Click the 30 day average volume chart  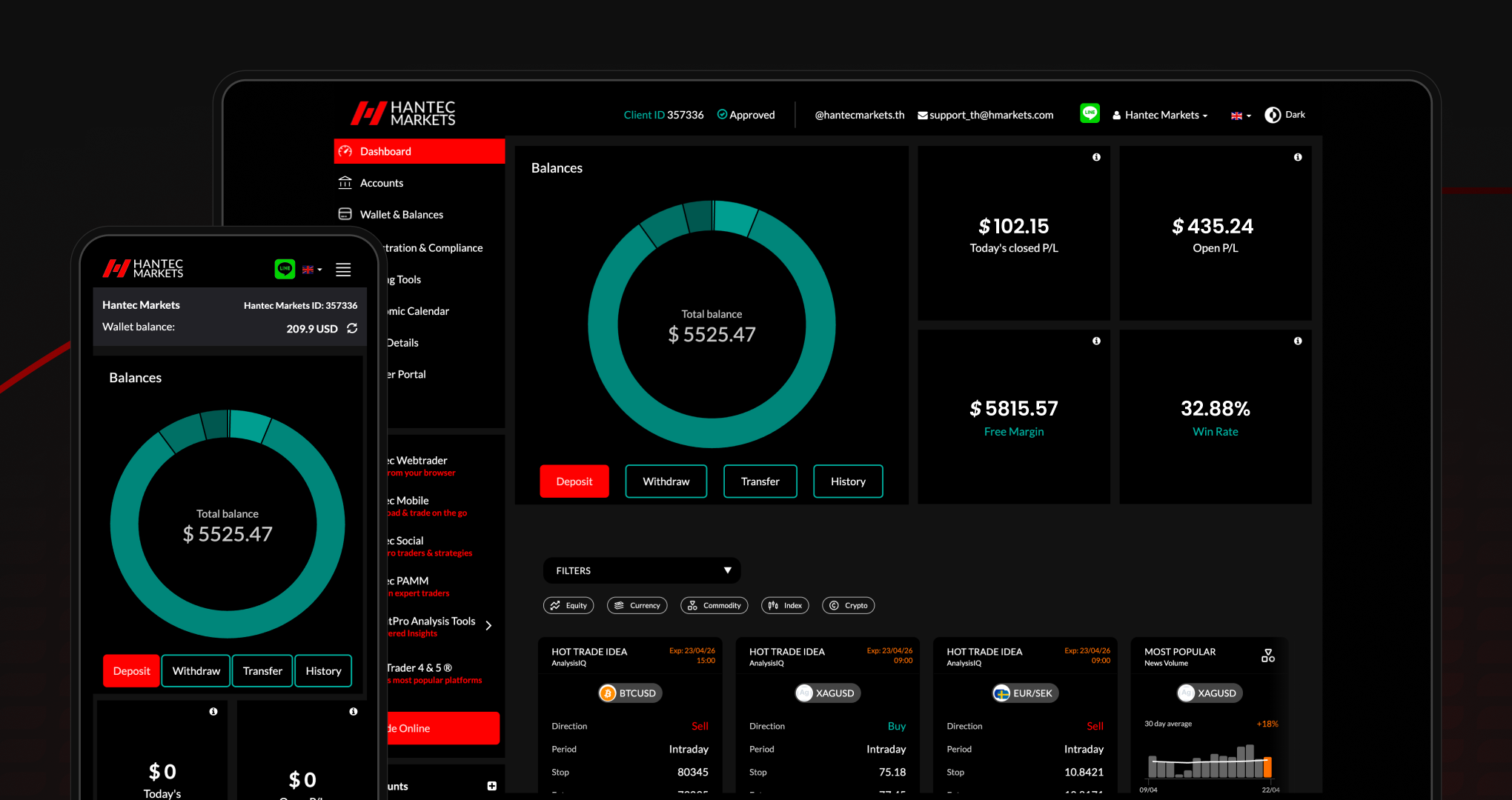coord(1210,763)
